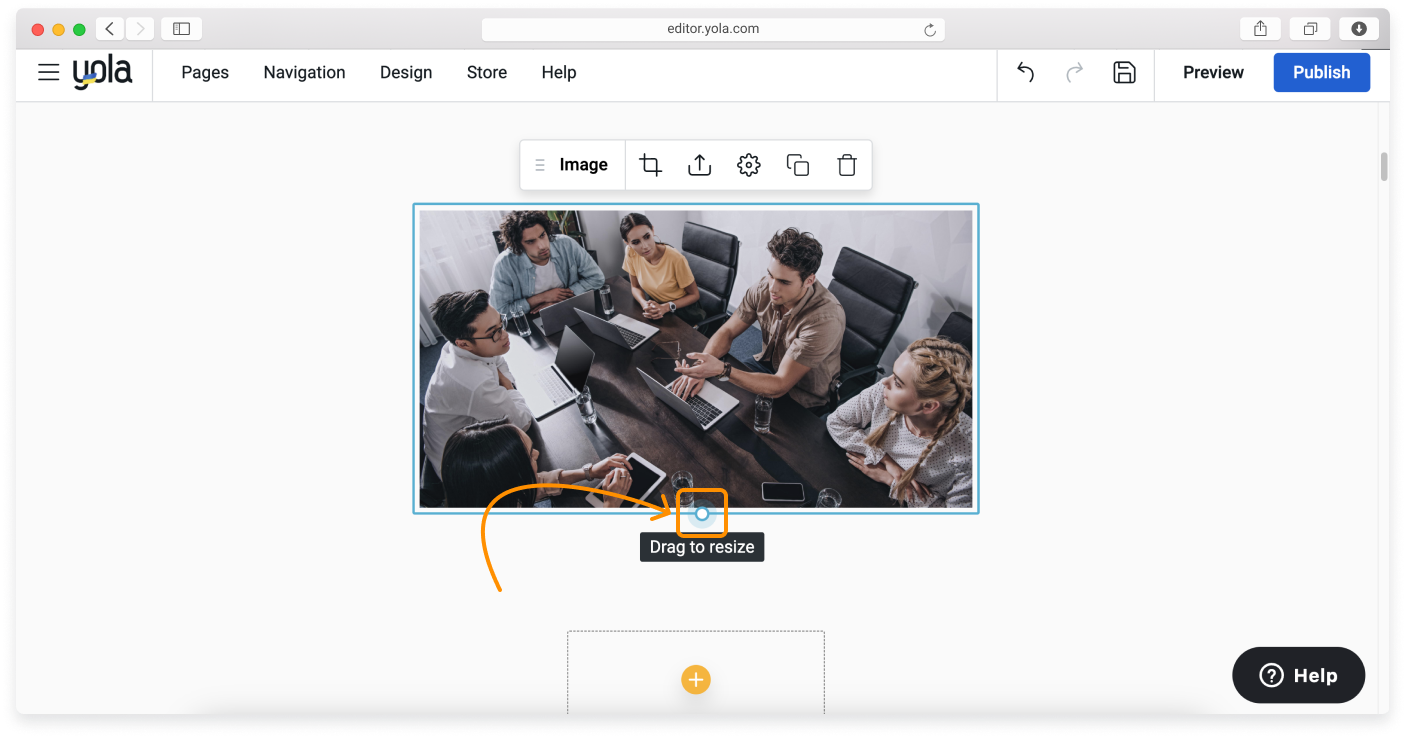Open the hamburger menu
This screenshot has height=738, width=1406.
pos(48,72)
